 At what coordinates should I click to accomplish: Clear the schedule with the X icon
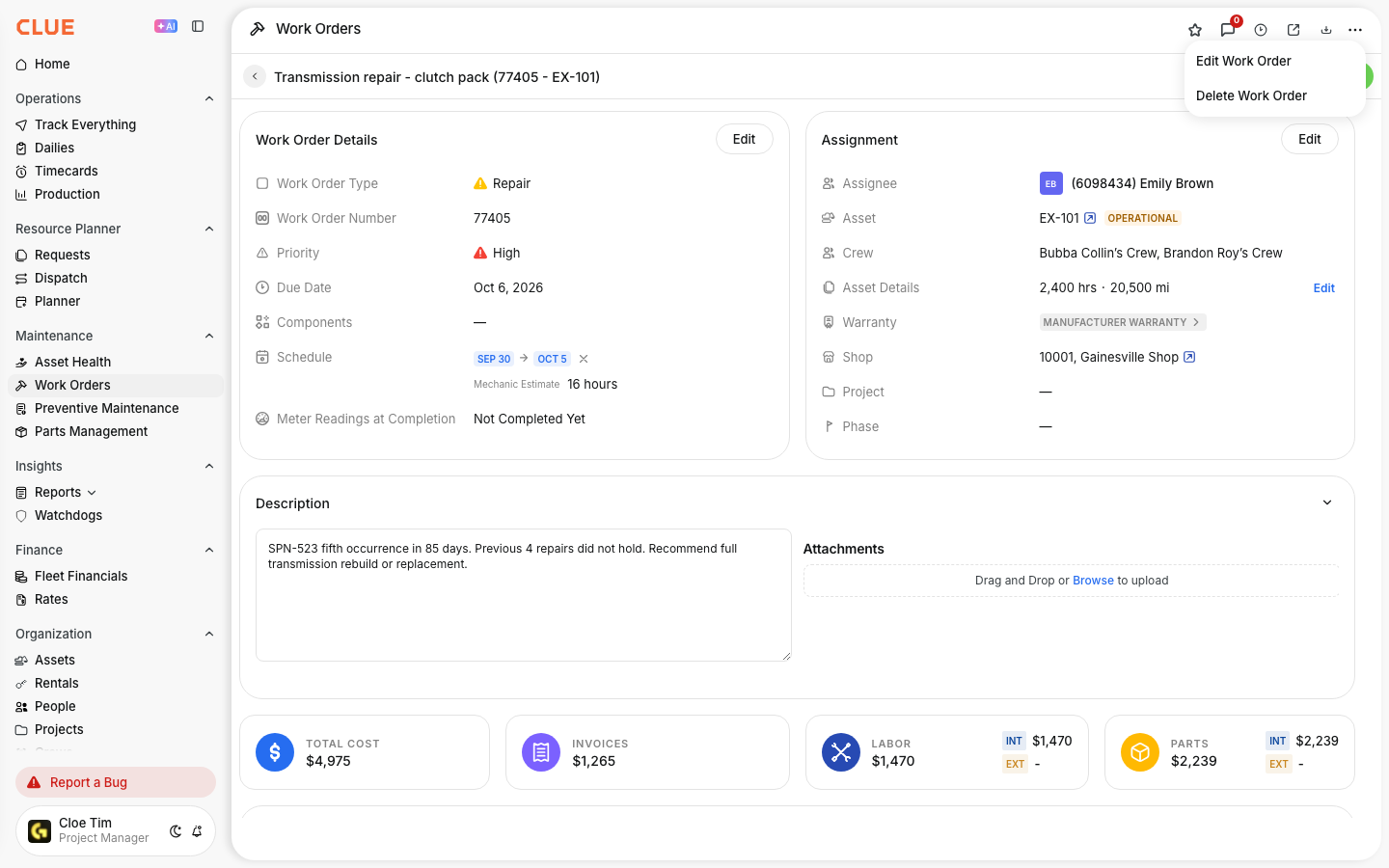(x=584, y=359)
